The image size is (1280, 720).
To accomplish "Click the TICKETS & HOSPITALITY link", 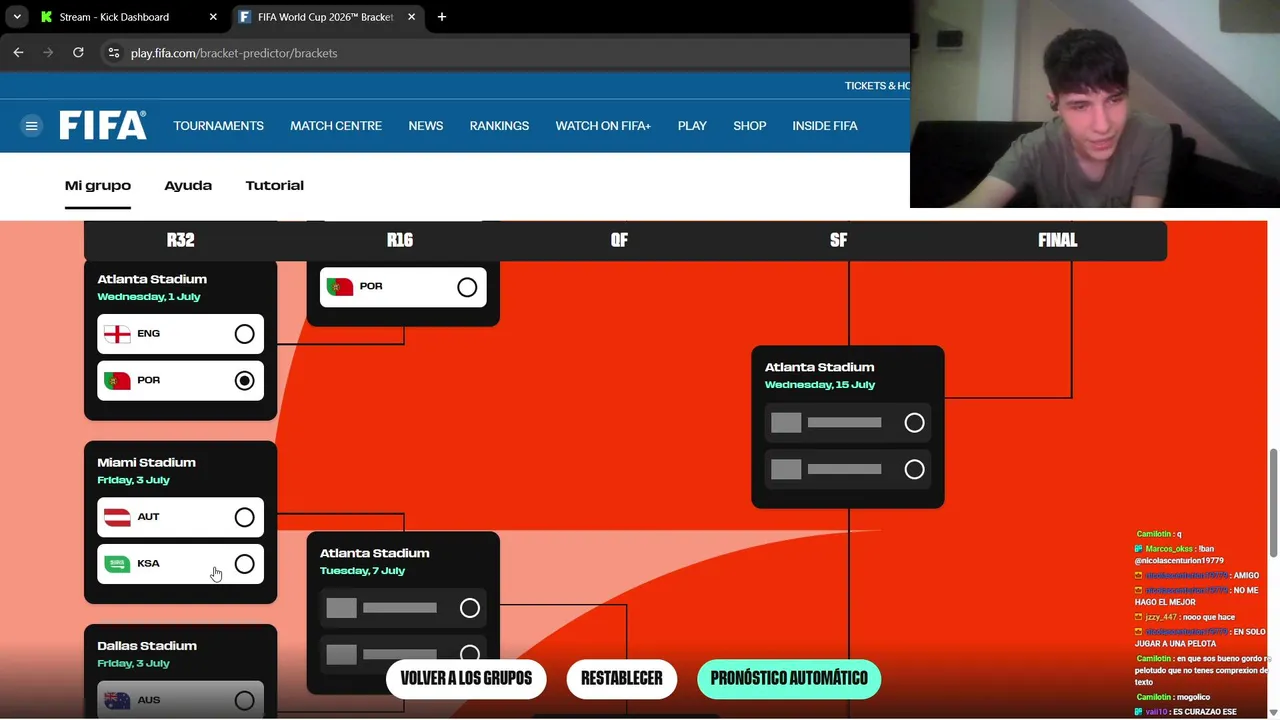I will coord(877,86).
